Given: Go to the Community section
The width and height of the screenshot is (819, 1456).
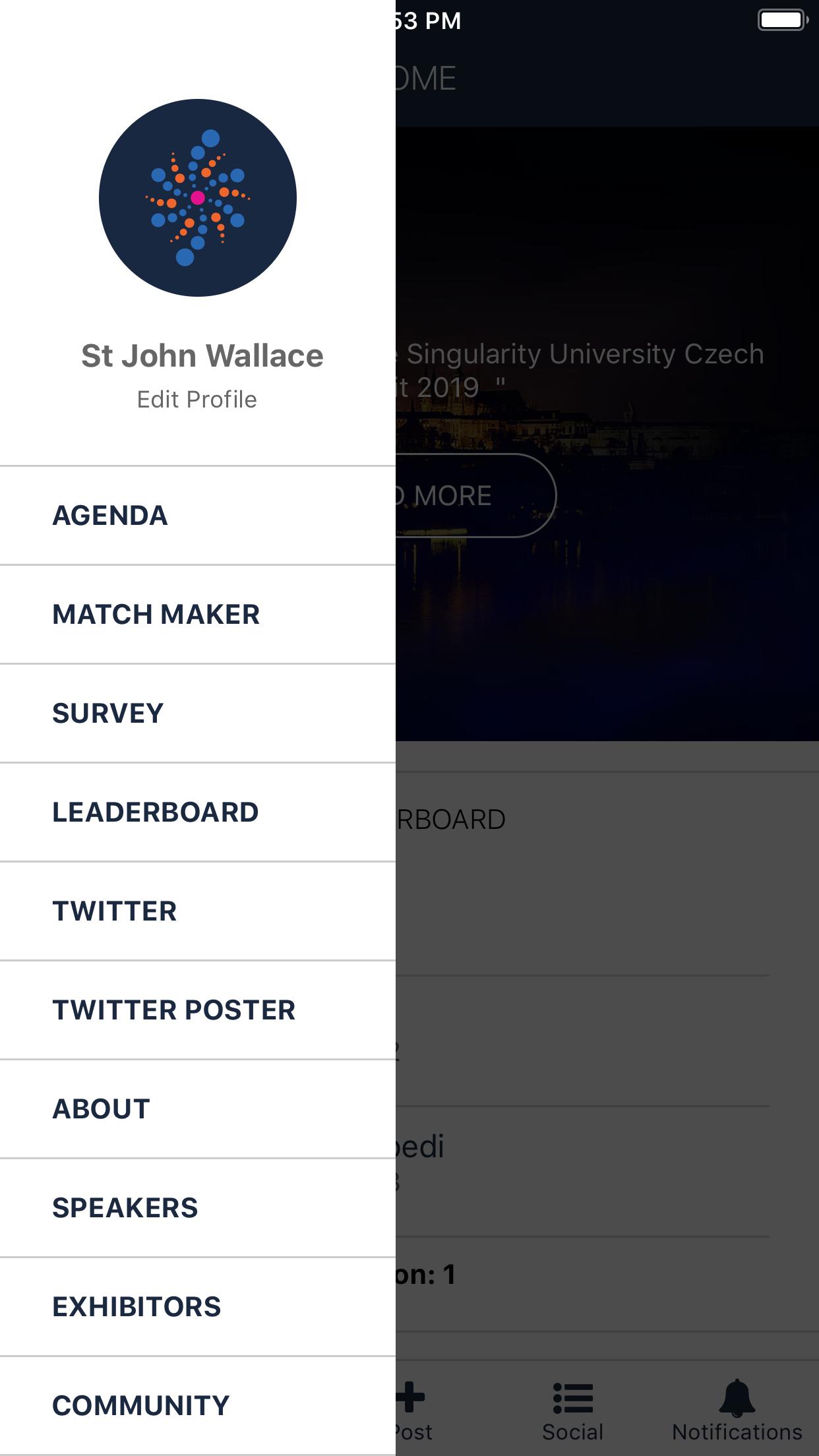Looking at the screenshot, I should (141, 1406).
